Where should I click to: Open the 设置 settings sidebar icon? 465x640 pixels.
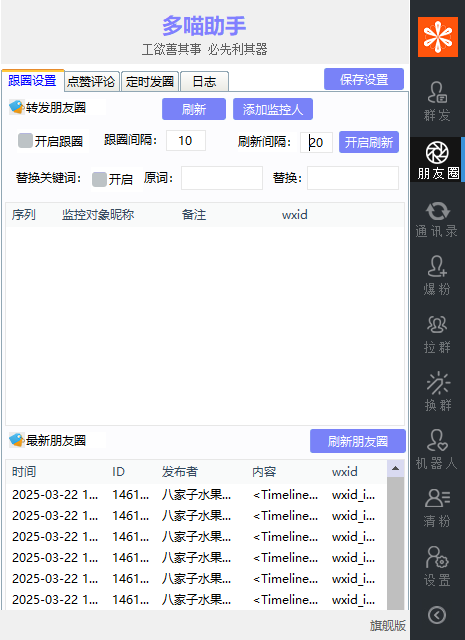point(437,566)
